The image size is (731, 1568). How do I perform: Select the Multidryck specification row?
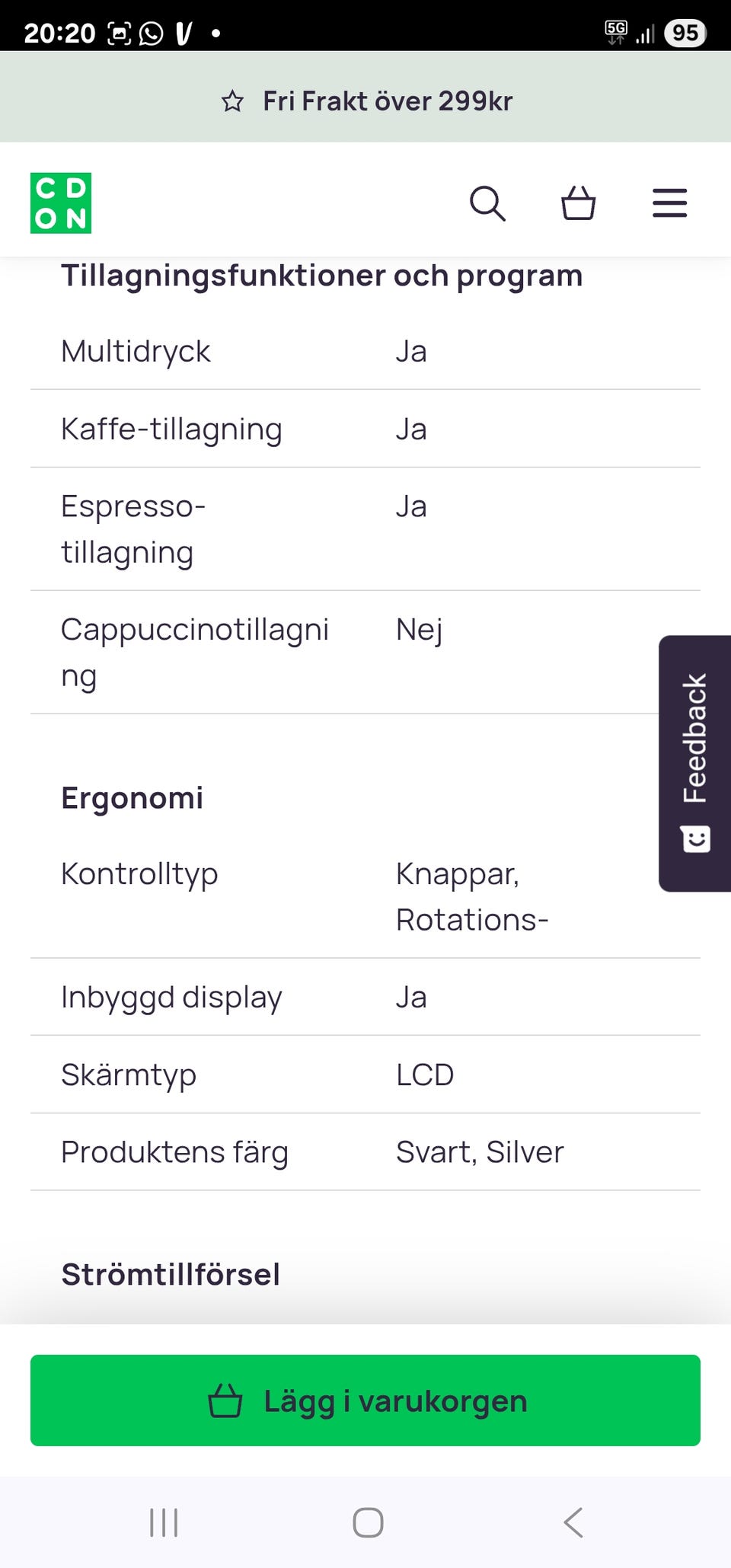365,352
